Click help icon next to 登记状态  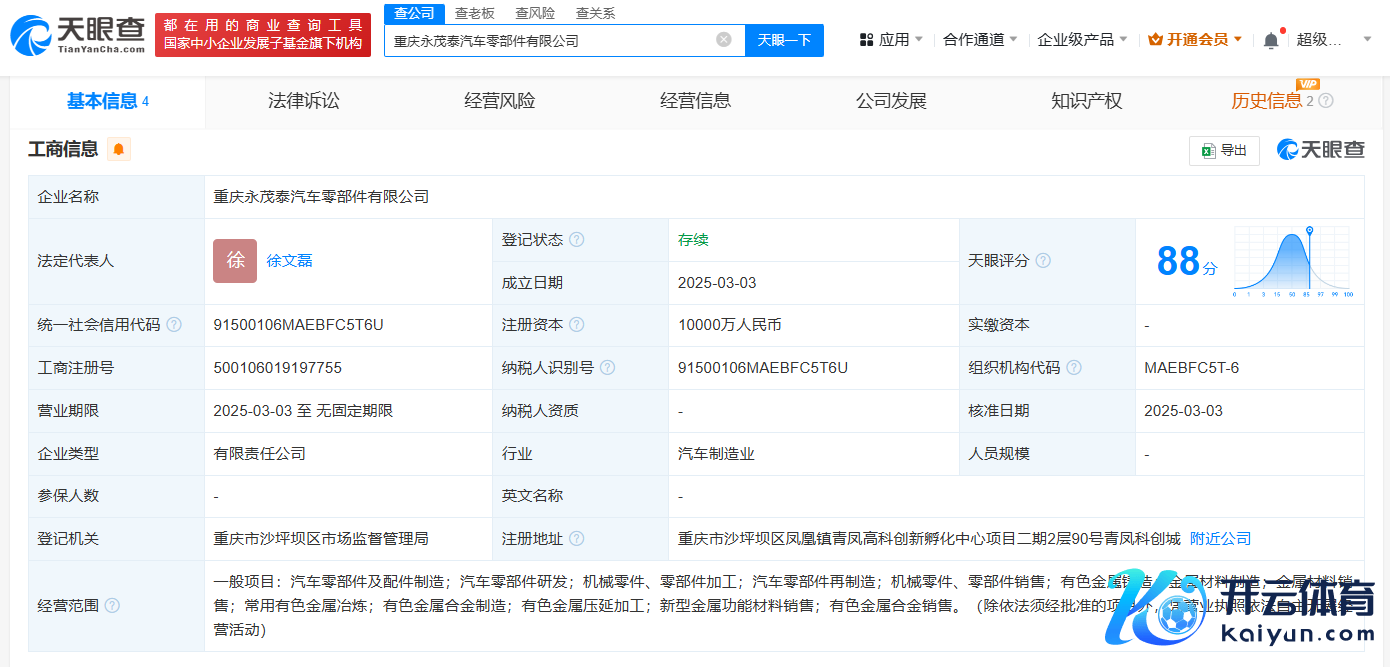click(x=577, y=240)
